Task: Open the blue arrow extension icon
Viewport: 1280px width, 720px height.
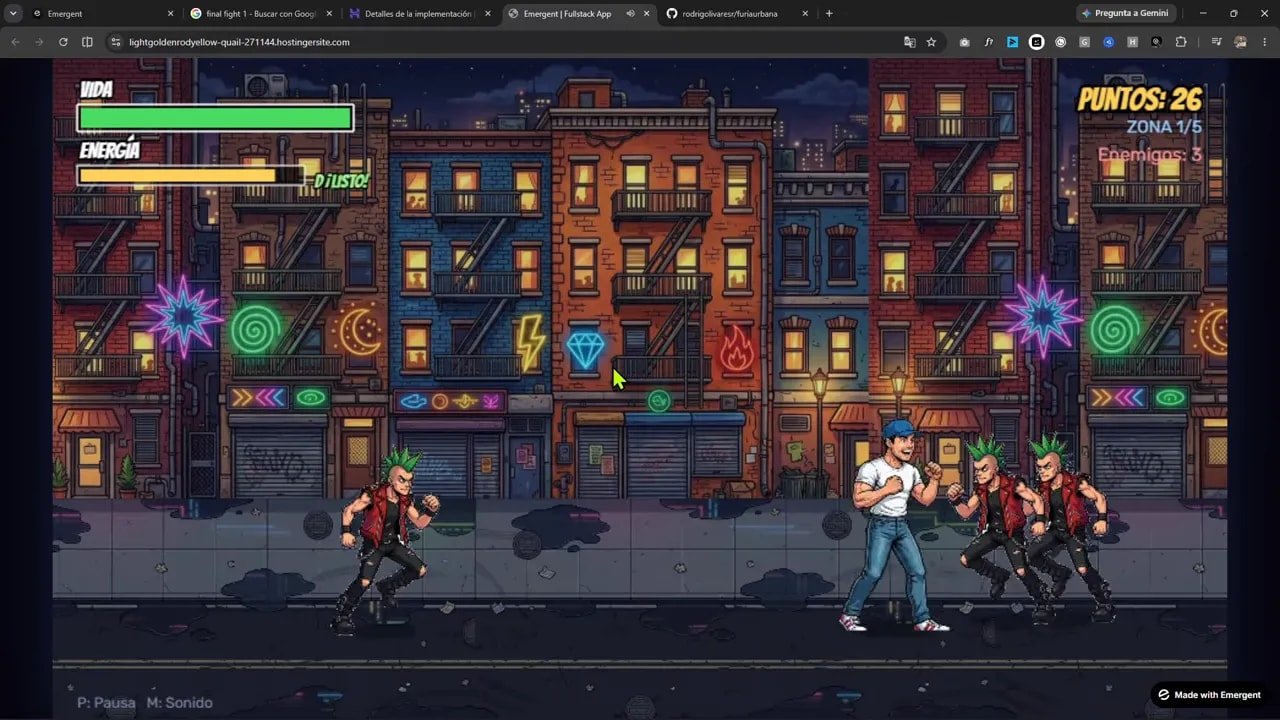Action: [x=1012, y=42]
